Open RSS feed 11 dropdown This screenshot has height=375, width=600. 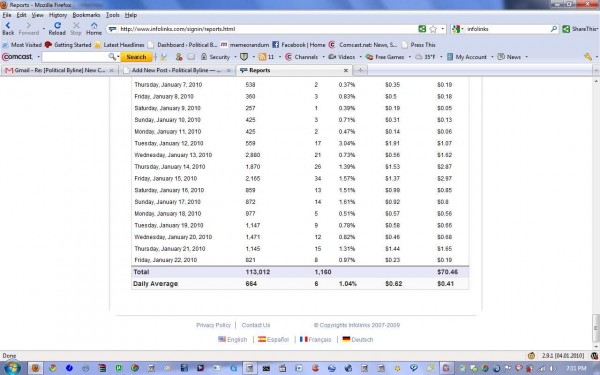click(x=270, y=57)
